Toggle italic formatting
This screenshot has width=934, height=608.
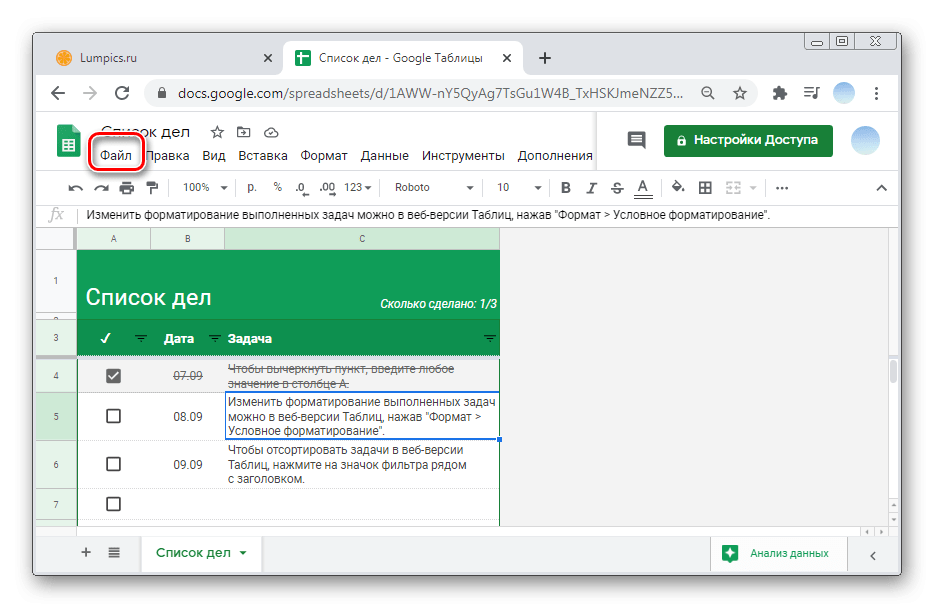click(x=591, y=188)
